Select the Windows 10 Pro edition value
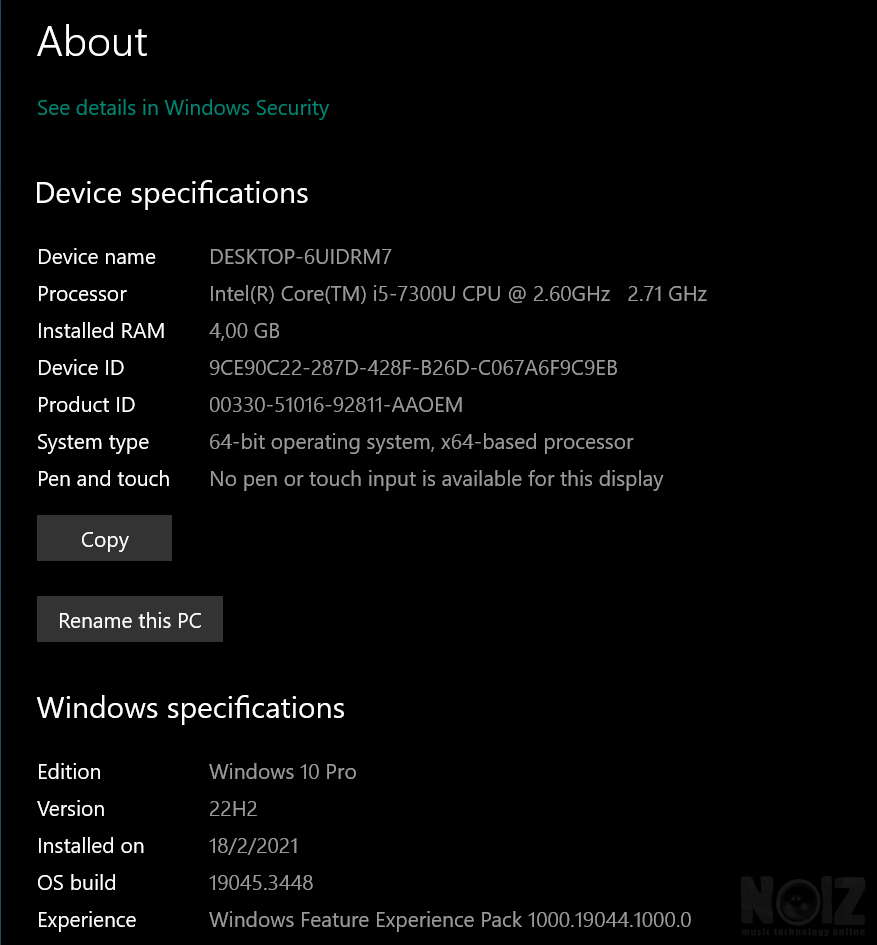 click(282, 772)
